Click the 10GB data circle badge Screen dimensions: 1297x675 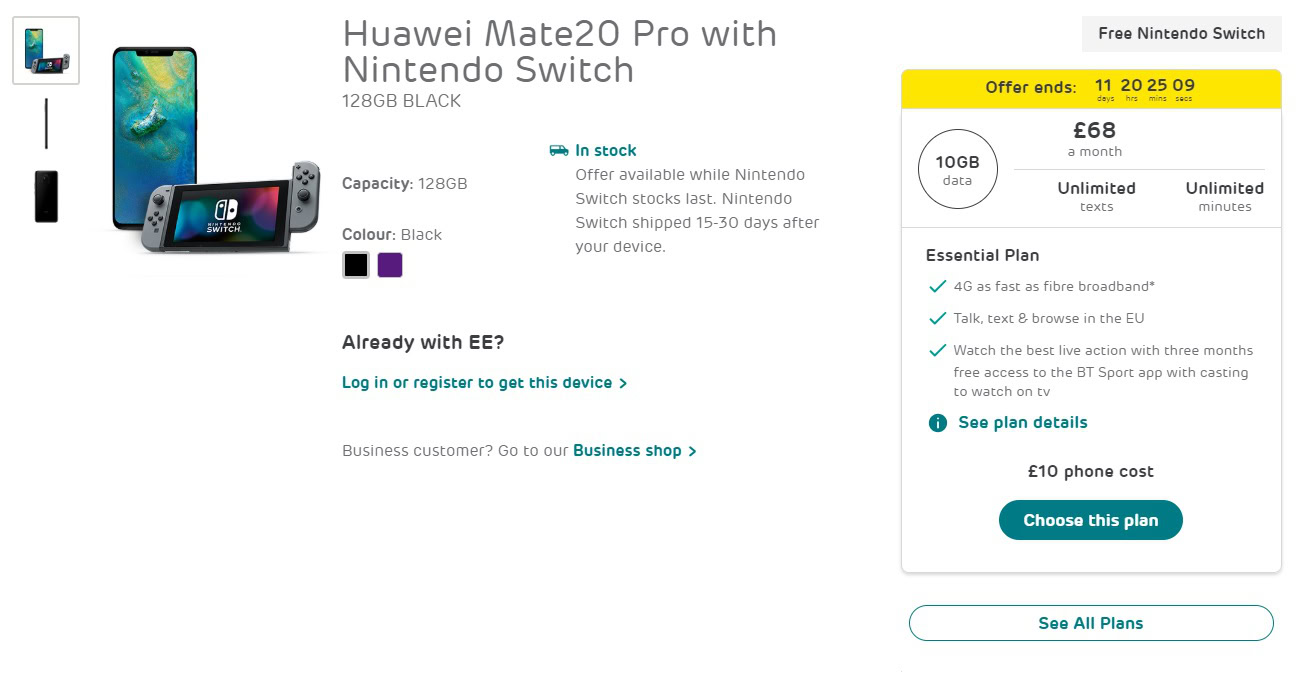(957, 169)
